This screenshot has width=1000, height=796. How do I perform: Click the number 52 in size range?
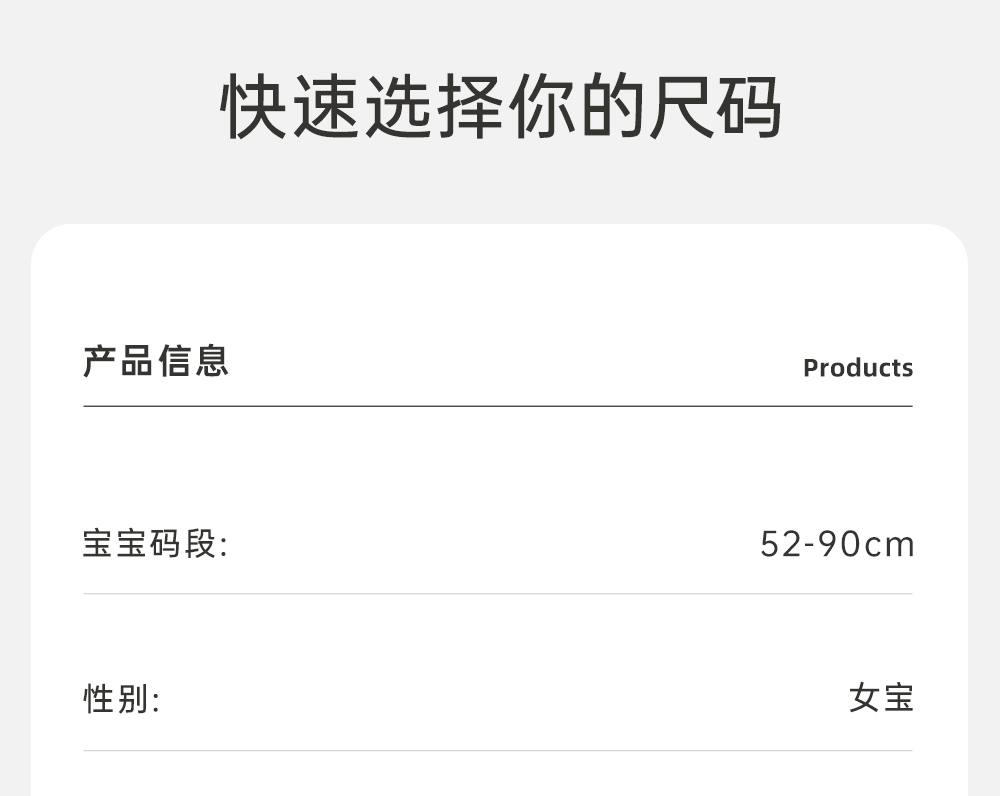[x=781, y=545]
